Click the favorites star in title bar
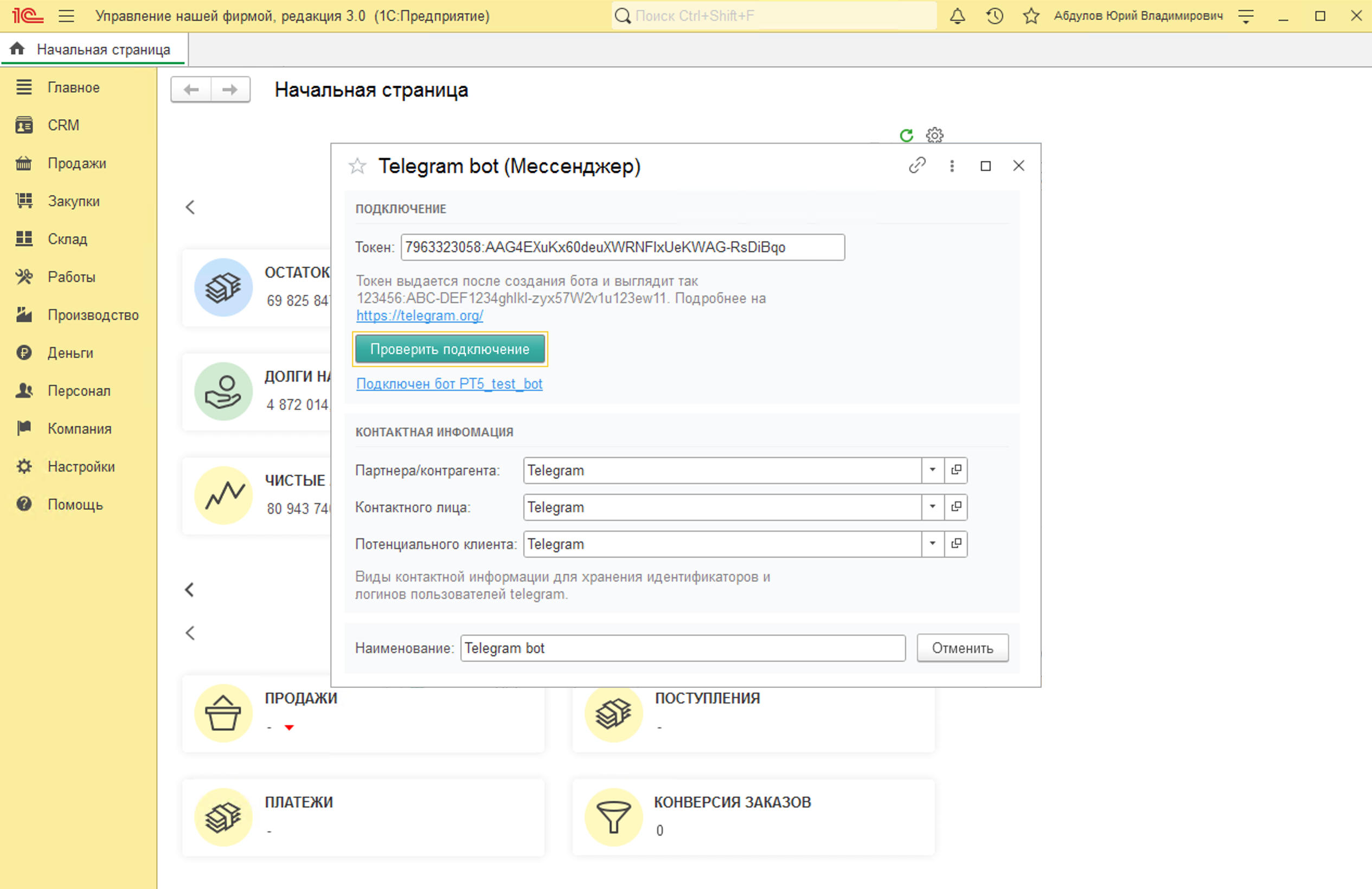 point(1031,16)
